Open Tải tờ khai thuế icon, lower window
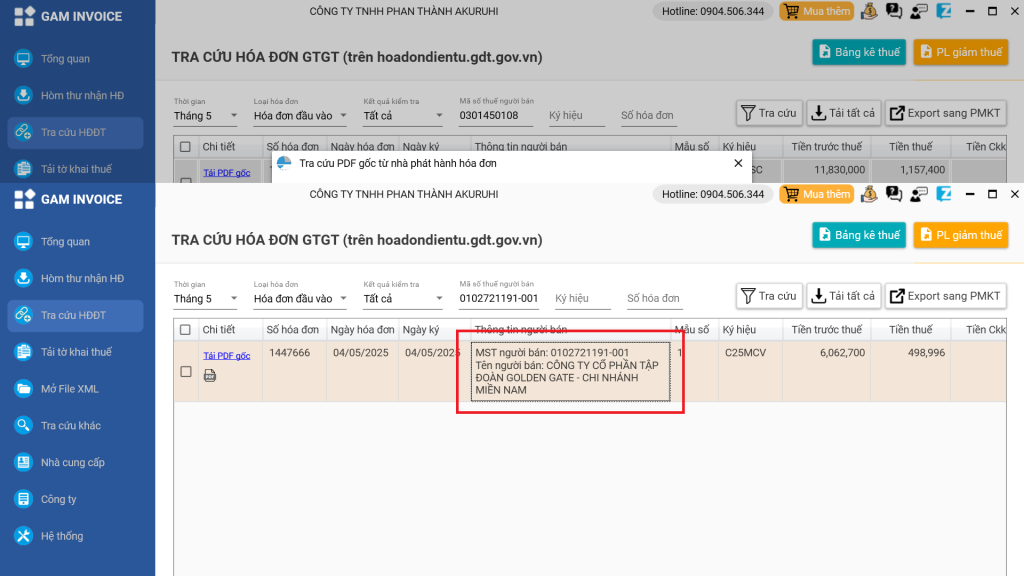The height and width of the screenshot is (576, 1024). [24, 352]
